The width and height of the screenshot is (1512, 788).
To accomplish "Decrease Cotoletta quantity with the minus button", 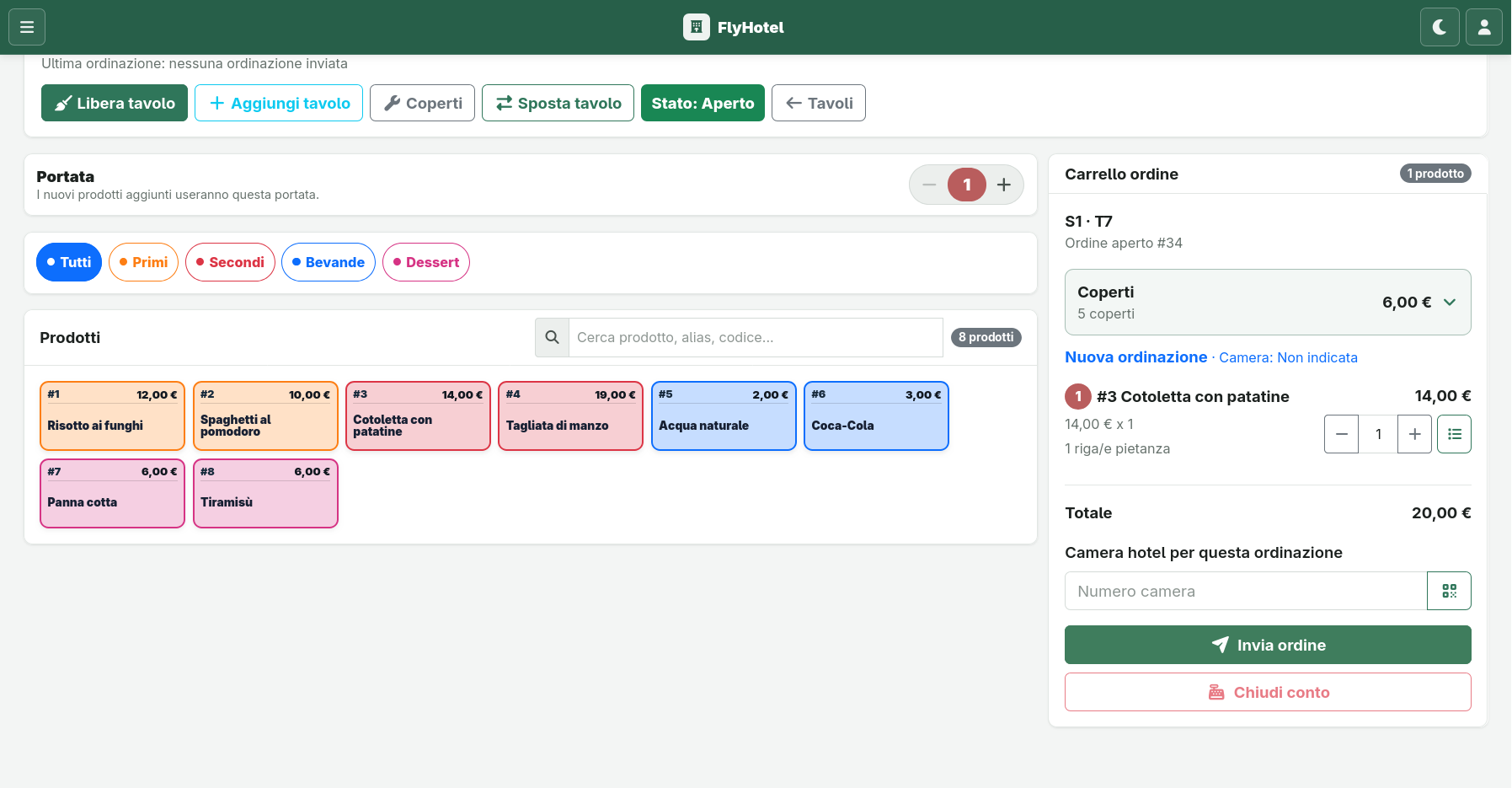I will (x=1341, y=434).
